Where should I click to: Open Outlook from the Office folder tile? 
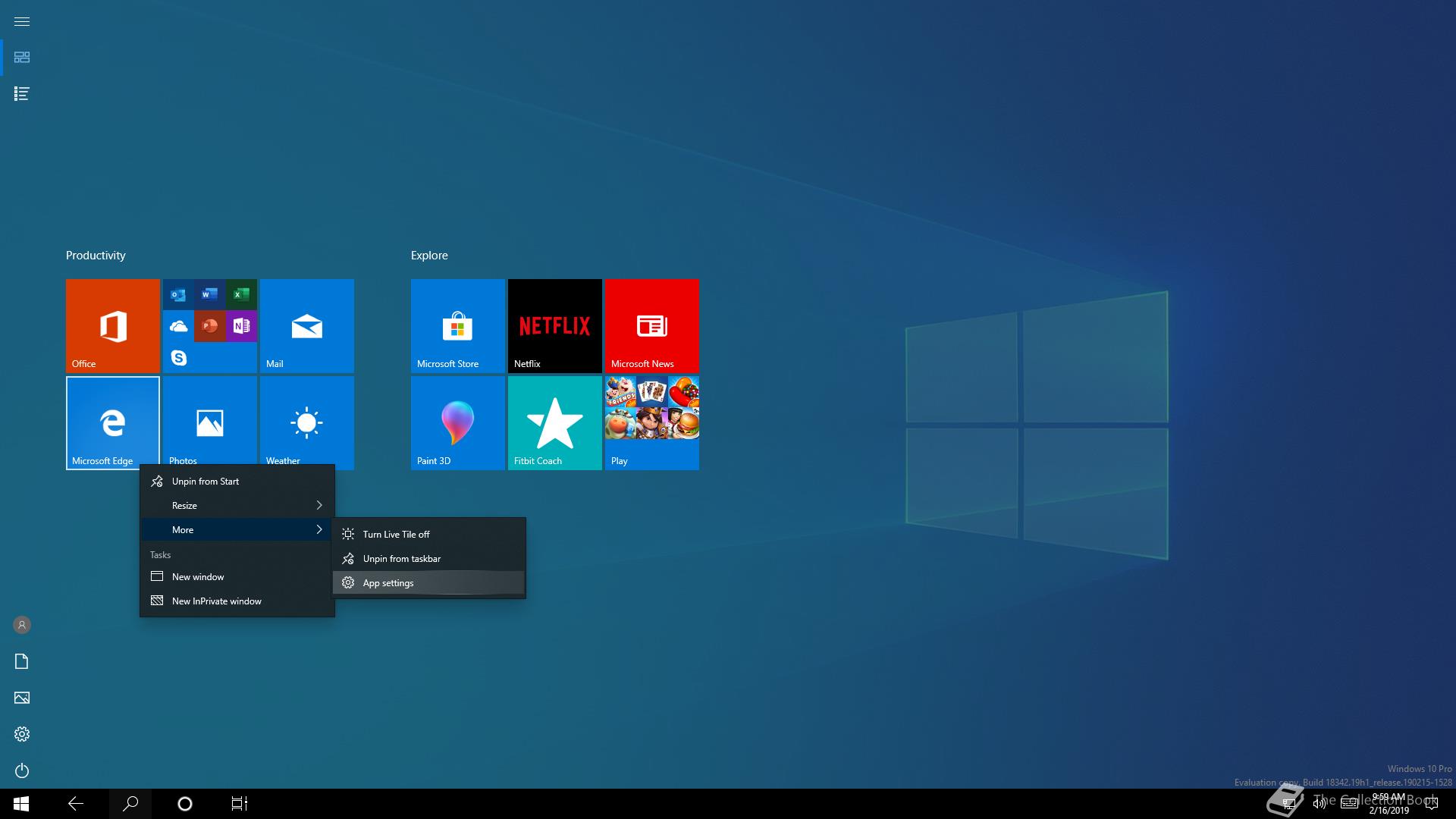pyautogui.click(x=178, y=294)
